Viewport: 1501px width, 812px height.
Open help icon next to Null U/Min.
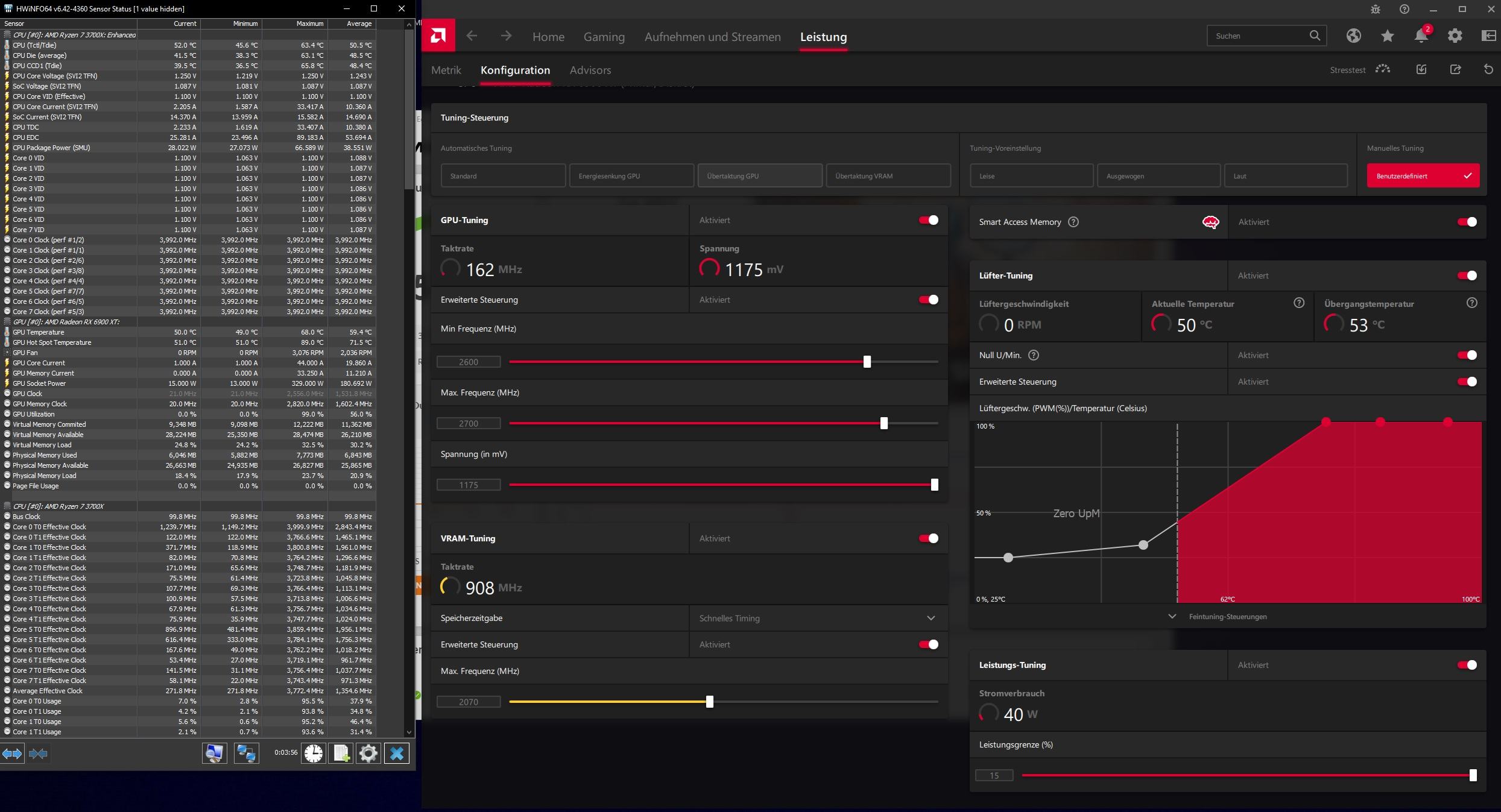pyautogui.click(x=1034, y=355)
